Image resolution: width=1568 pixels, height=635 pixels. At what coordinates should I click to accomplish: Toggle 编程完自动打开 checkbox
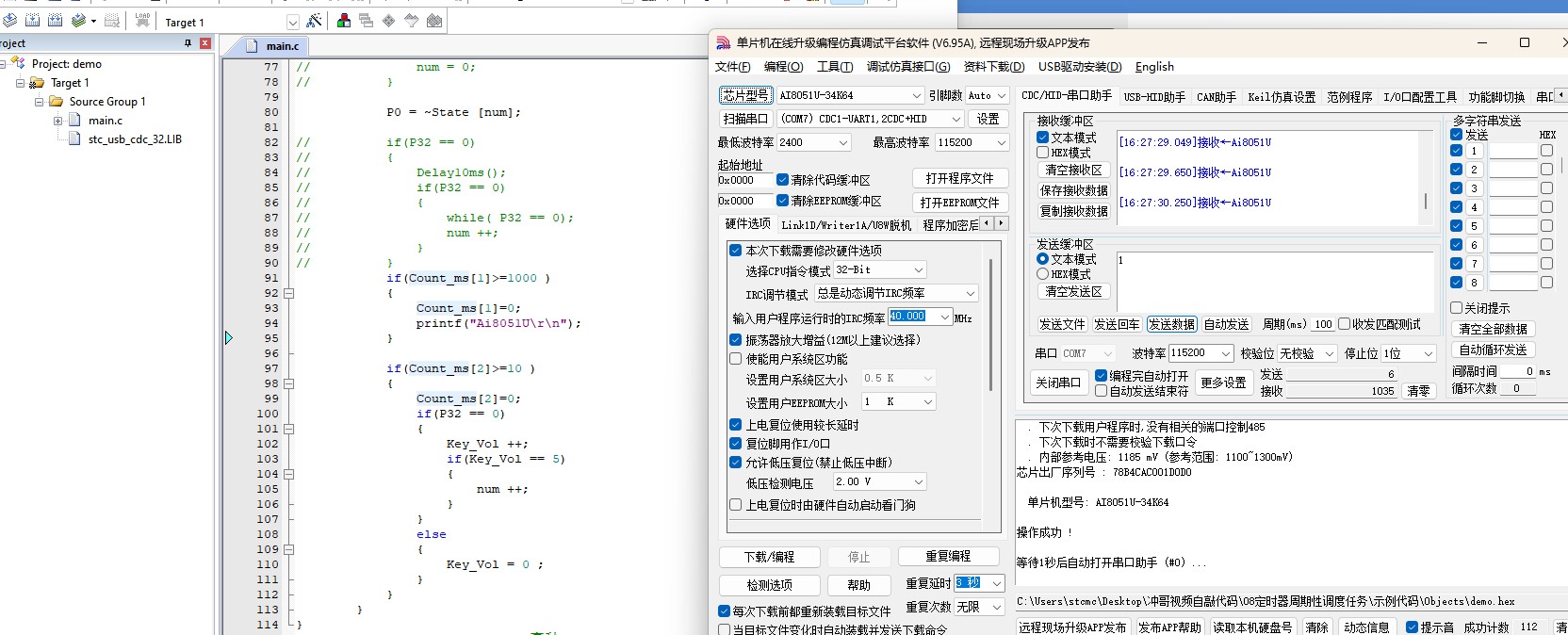(x=1101, y=375)
